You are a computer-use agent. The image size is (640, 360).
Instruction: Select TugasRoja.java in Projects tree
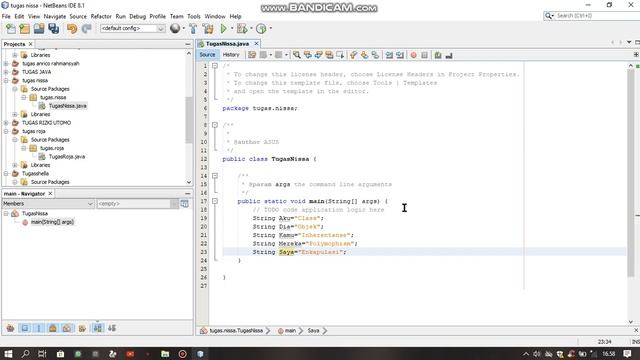click(67, 157)
